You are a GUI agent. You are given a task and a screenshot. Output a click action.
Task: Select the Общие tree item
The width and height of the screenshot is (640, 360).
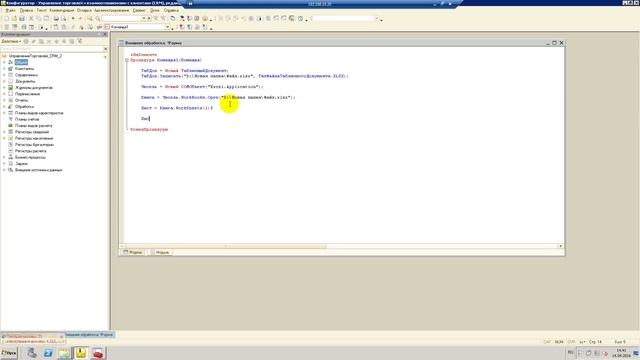pos(21,62)
